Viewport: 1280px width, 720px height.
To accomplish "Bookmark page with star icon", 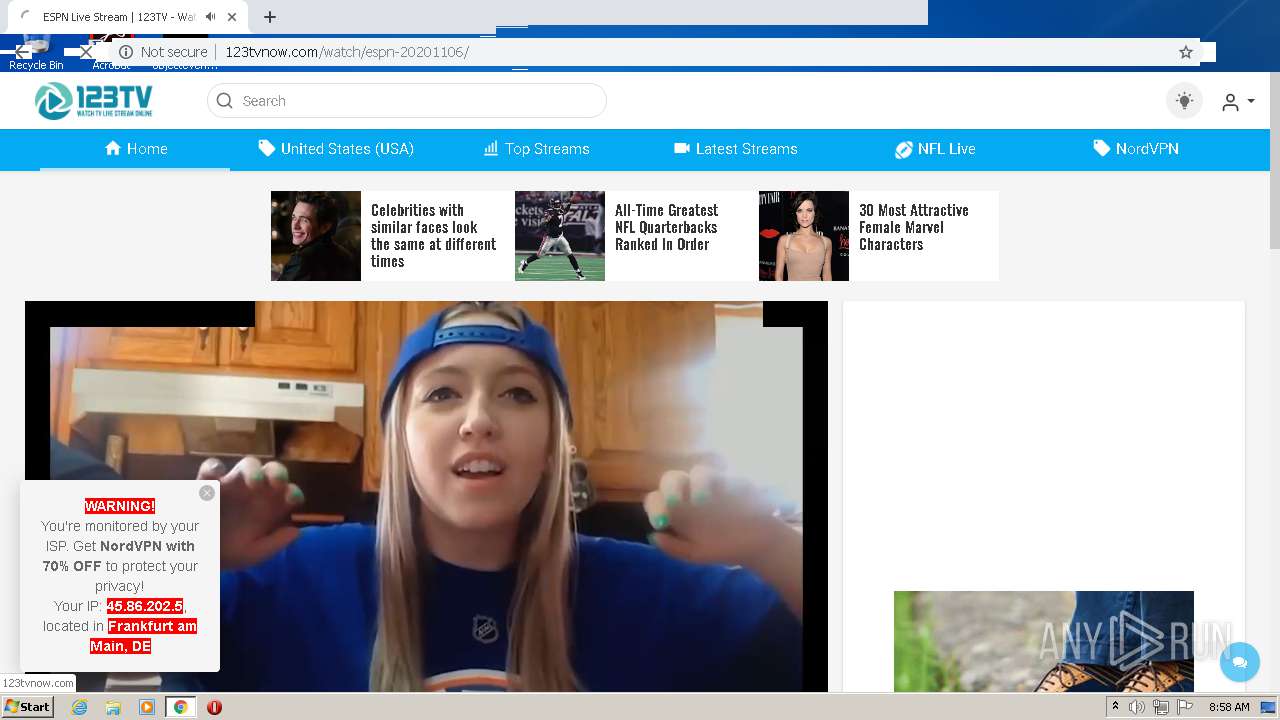I will click(x=1186, y=52).
